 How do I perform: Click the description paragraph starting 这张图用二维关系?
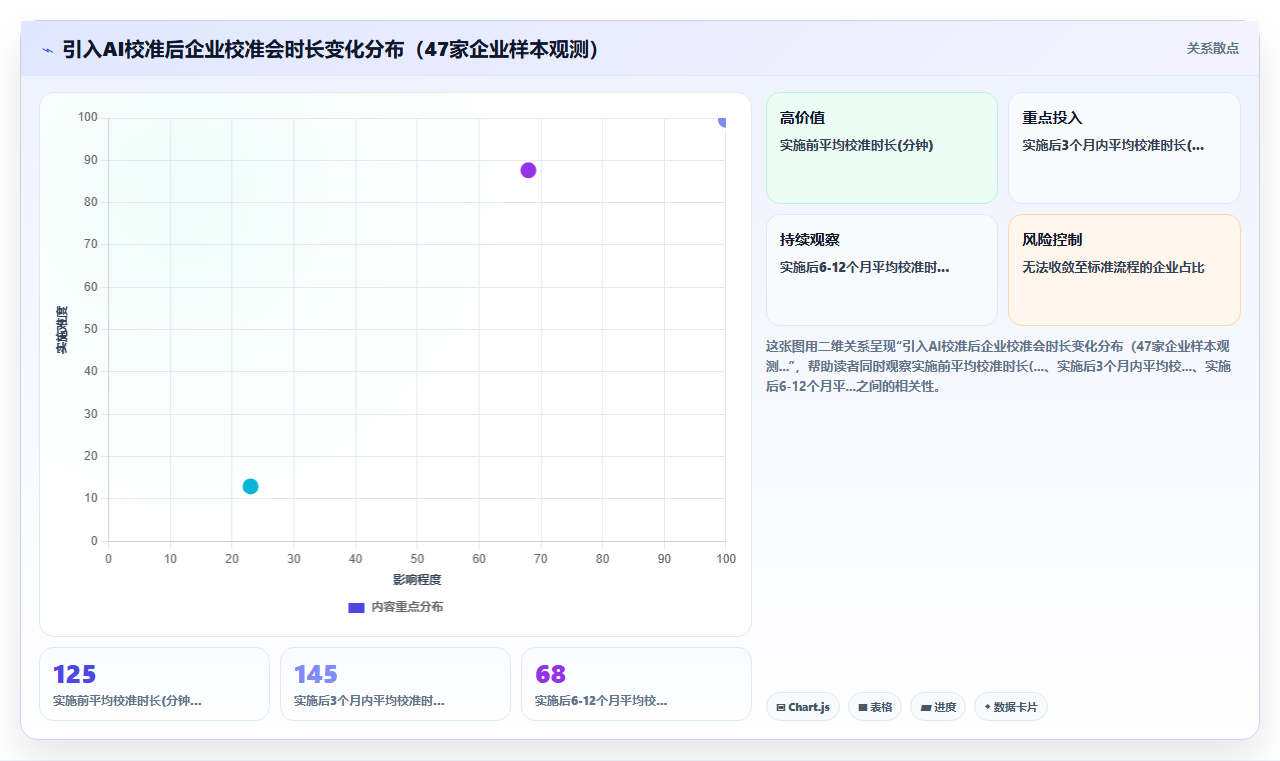(x=1000, y=366)
